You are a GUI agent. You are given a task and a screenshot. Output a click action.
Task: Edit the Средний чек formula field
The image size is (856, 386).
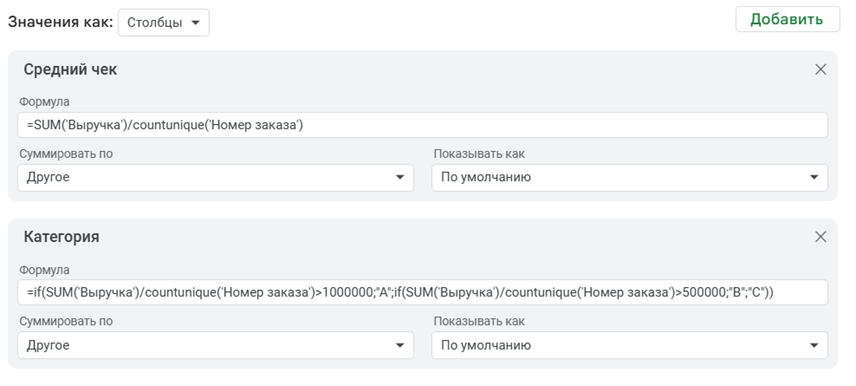423,125
